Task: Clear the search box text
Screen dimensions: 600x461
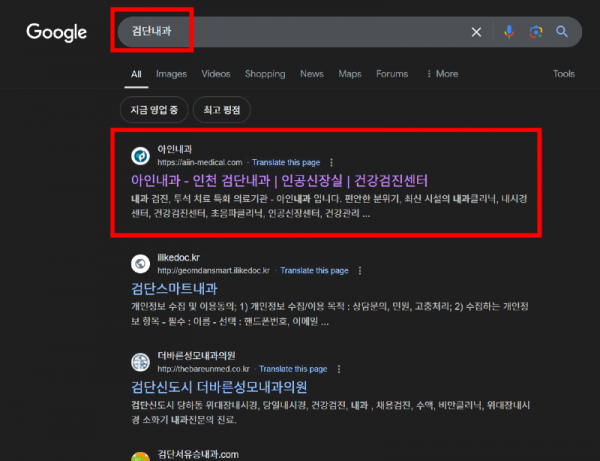Action: (476, 32)
